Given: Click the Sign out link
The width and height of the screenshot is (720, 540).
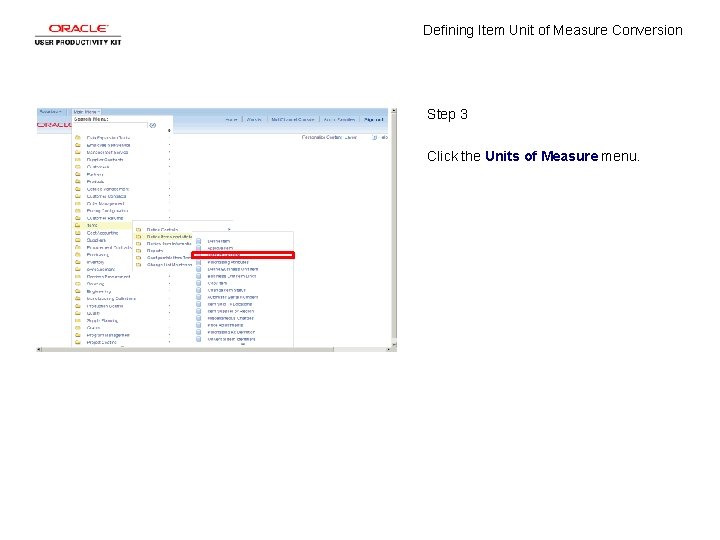Looking at the screenshot, I should click(x=373, y=119).
